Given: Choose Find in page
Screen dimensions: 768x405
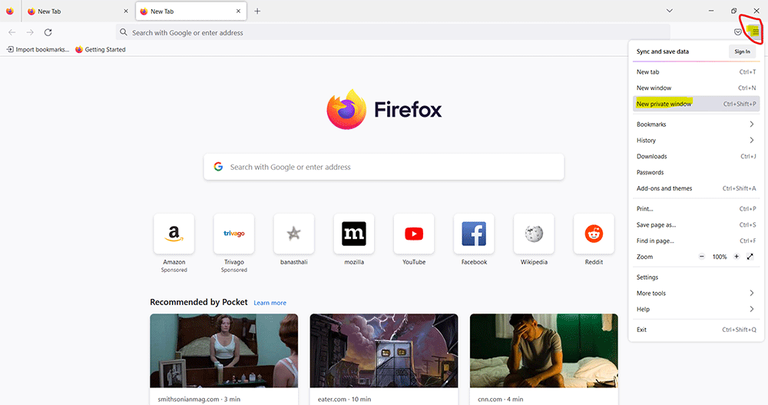Looking at the screenshot, I should [x=696, y=241].
